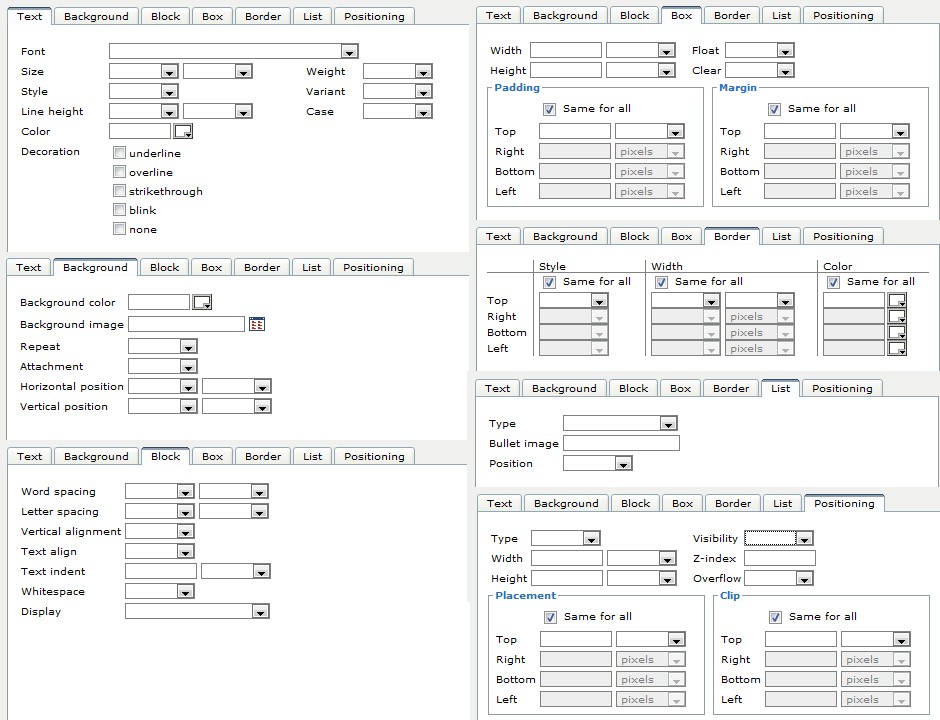Select Border tab in the panel showing Padding and Margin
The height and width of the screenshot is (720, 940).
(731, 16)
